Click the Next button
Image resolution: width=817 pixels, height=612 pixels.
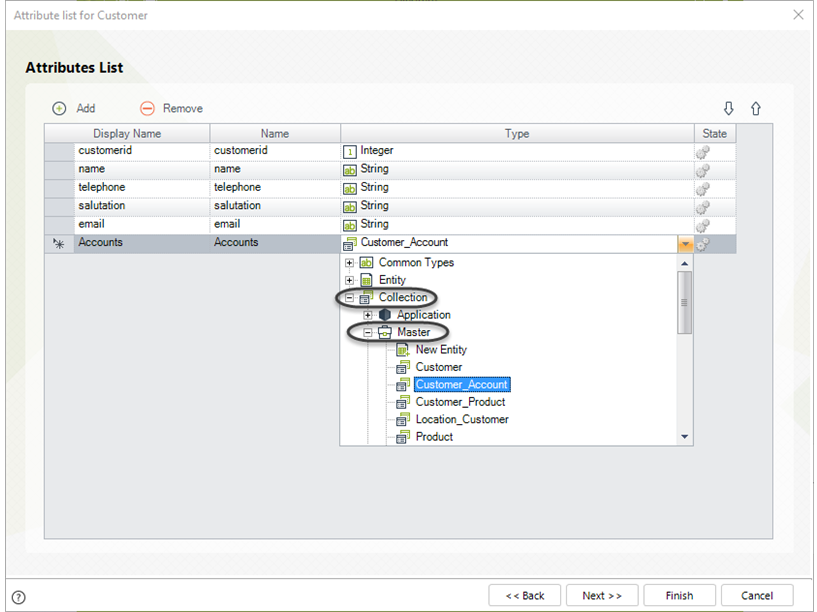click(x=602, y=595)
